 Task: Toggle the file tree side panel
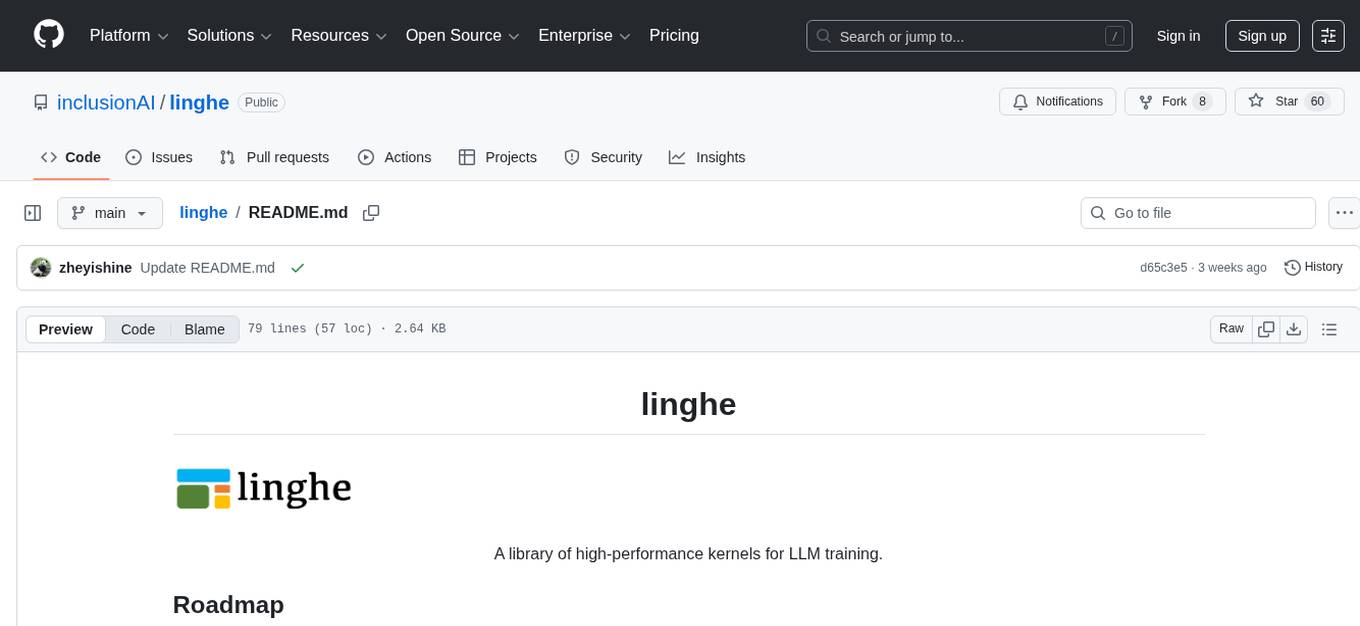pos(32,212)
